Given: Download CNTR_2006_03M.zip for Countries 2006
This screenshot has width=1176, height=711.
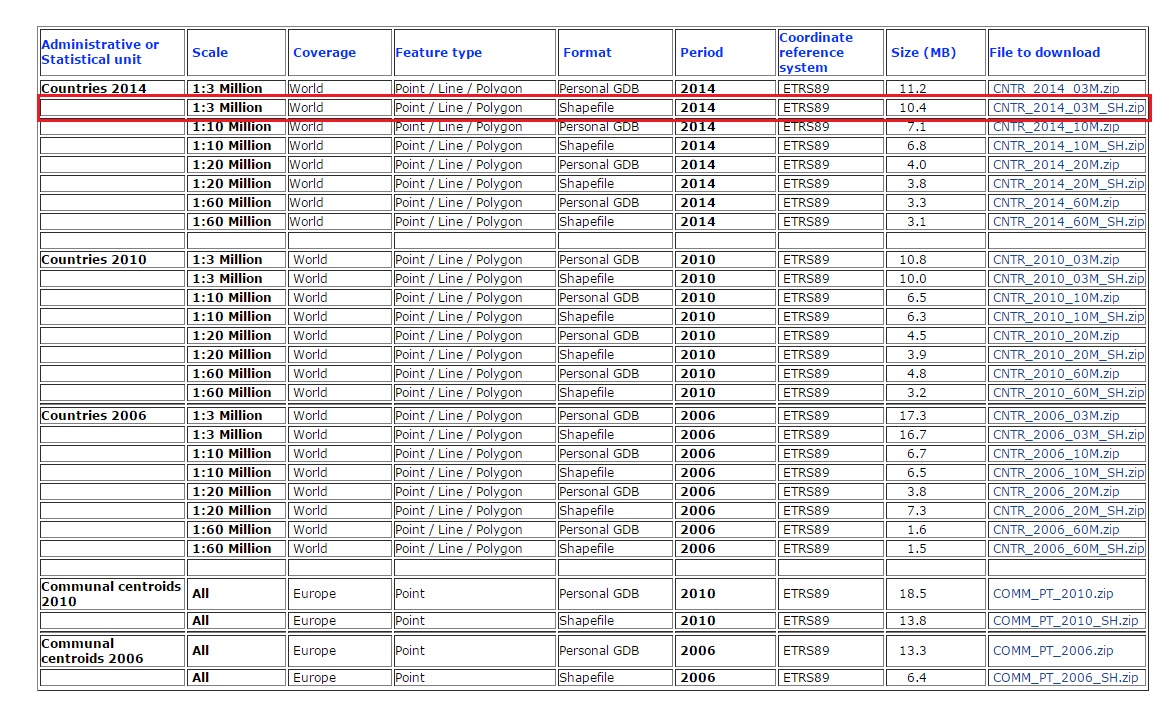Looking at the screenshot, I should click(1048, 415).
